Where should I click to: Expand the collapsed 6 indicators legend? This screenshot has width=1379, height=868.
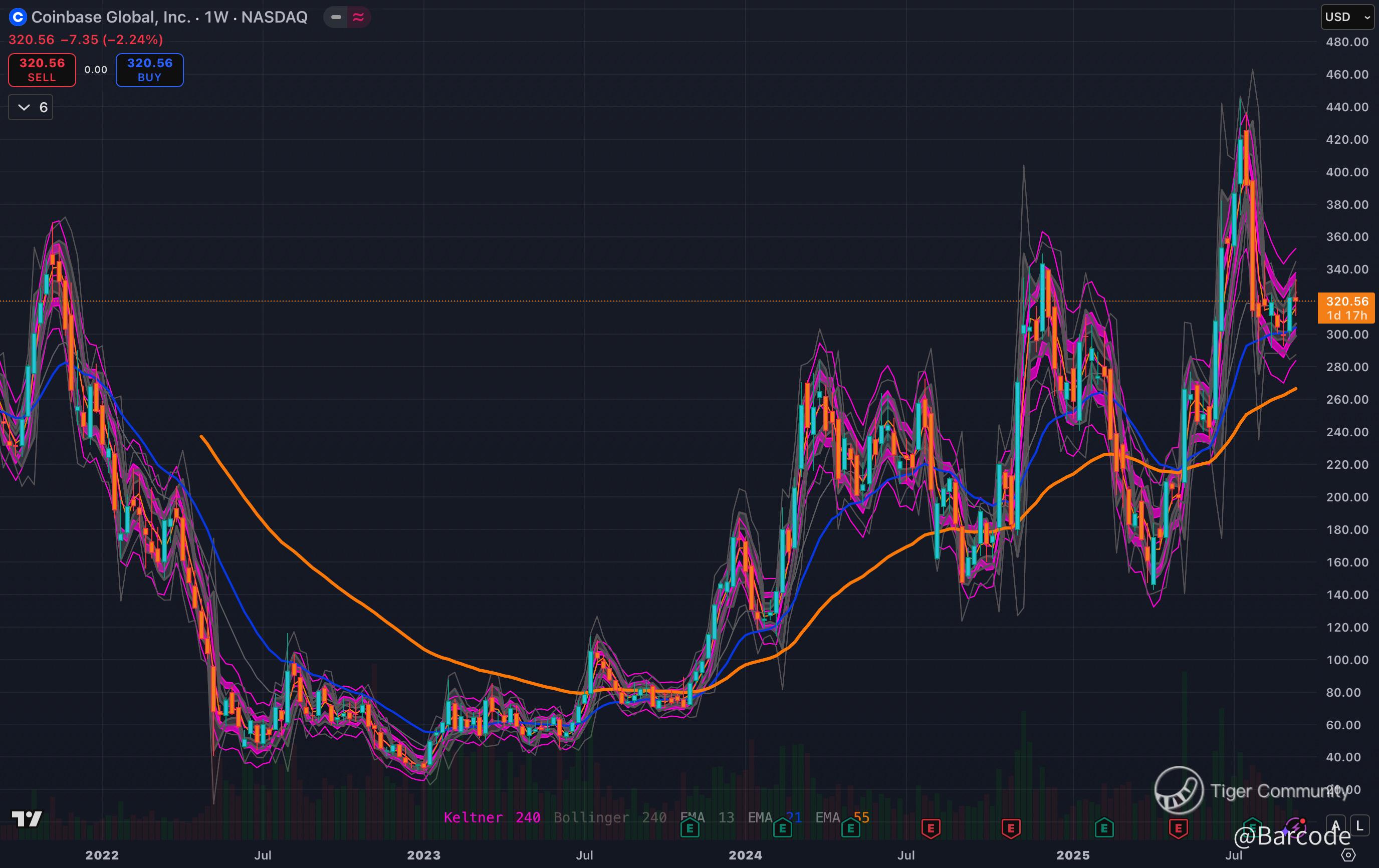pos(31,108)
